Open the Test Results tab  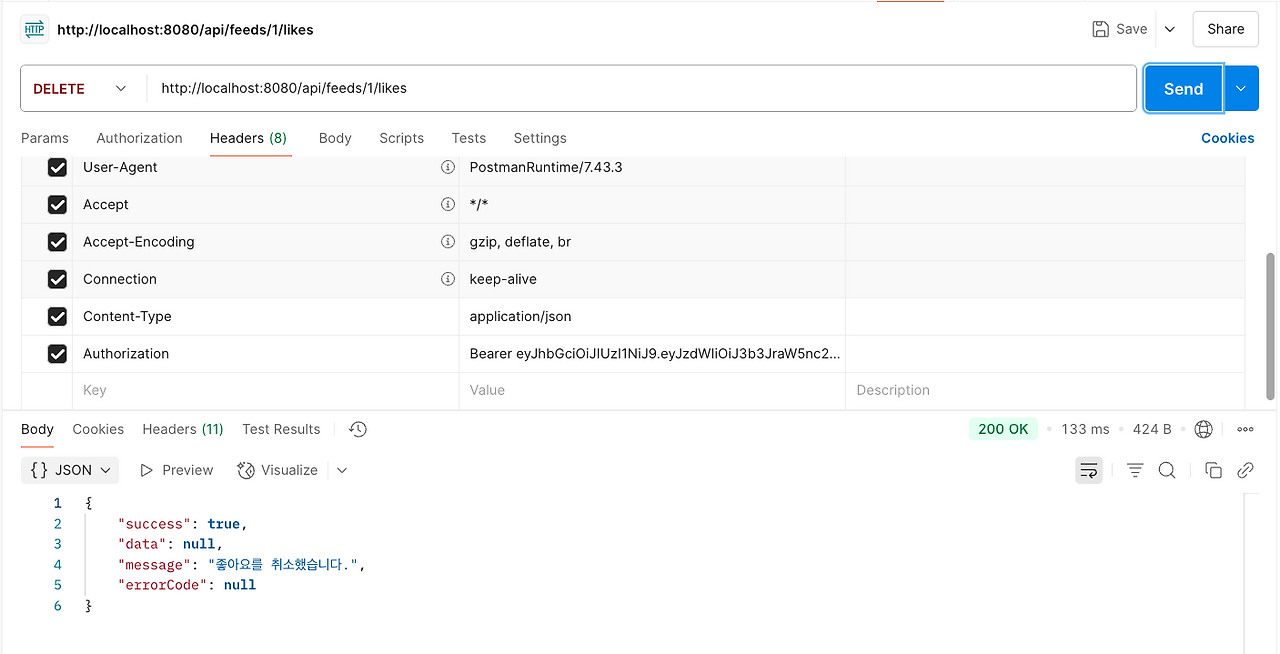point(281,429)
